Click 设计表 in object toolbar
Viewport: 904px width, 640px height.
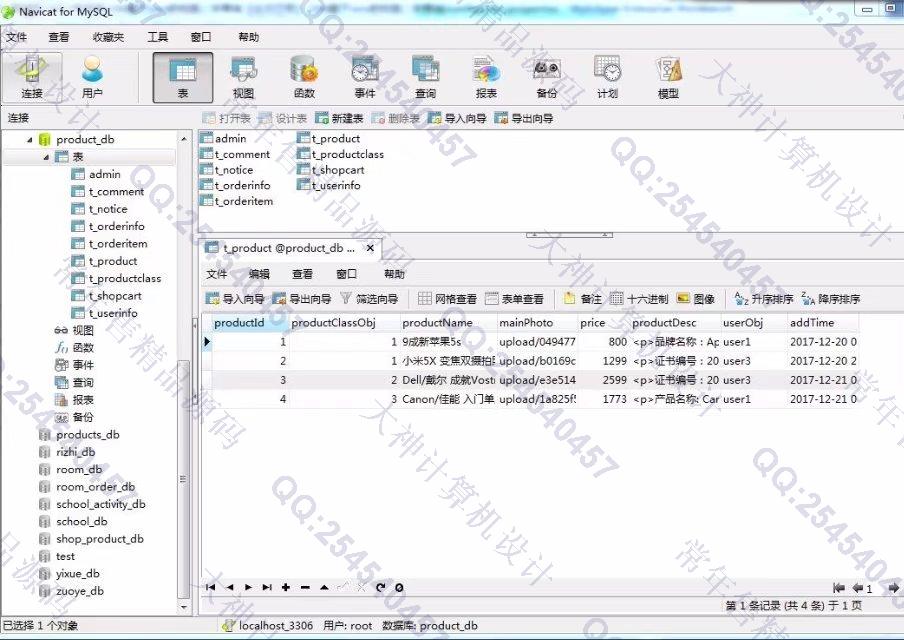[282, 118]
